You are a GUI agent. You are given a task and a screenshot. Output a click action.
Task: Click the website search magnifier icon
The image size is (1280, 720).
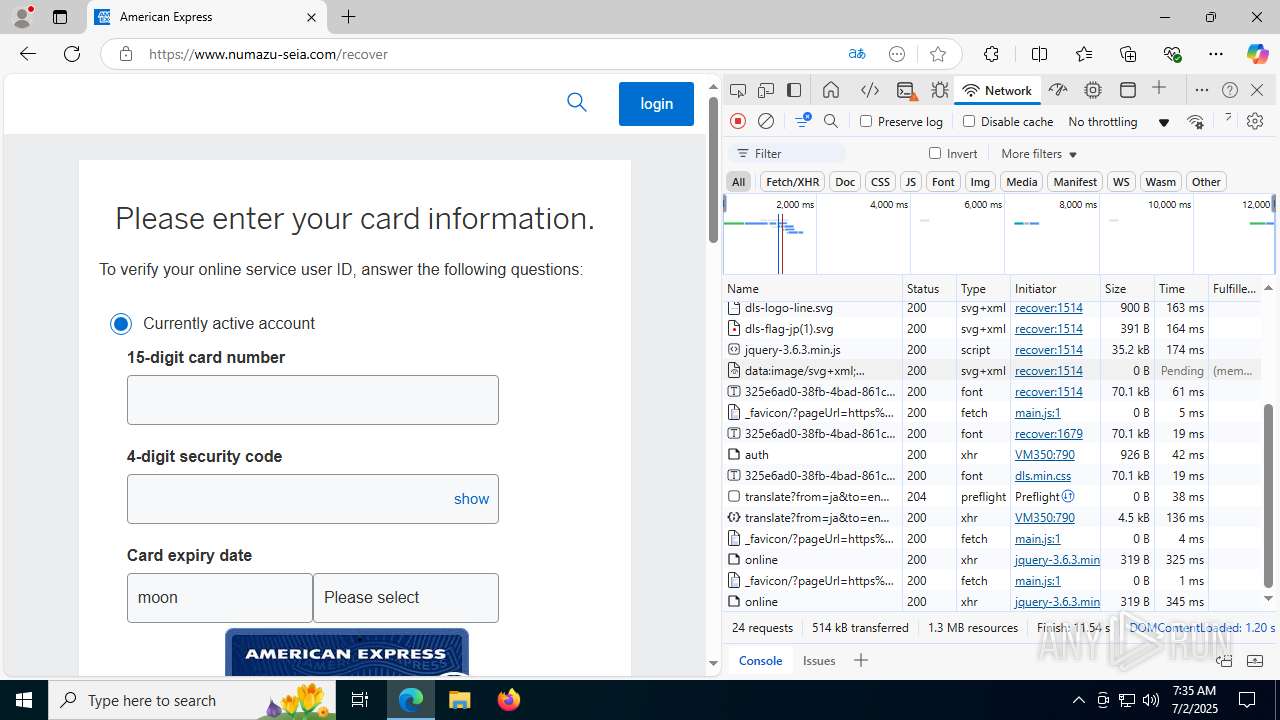point(577,102)
